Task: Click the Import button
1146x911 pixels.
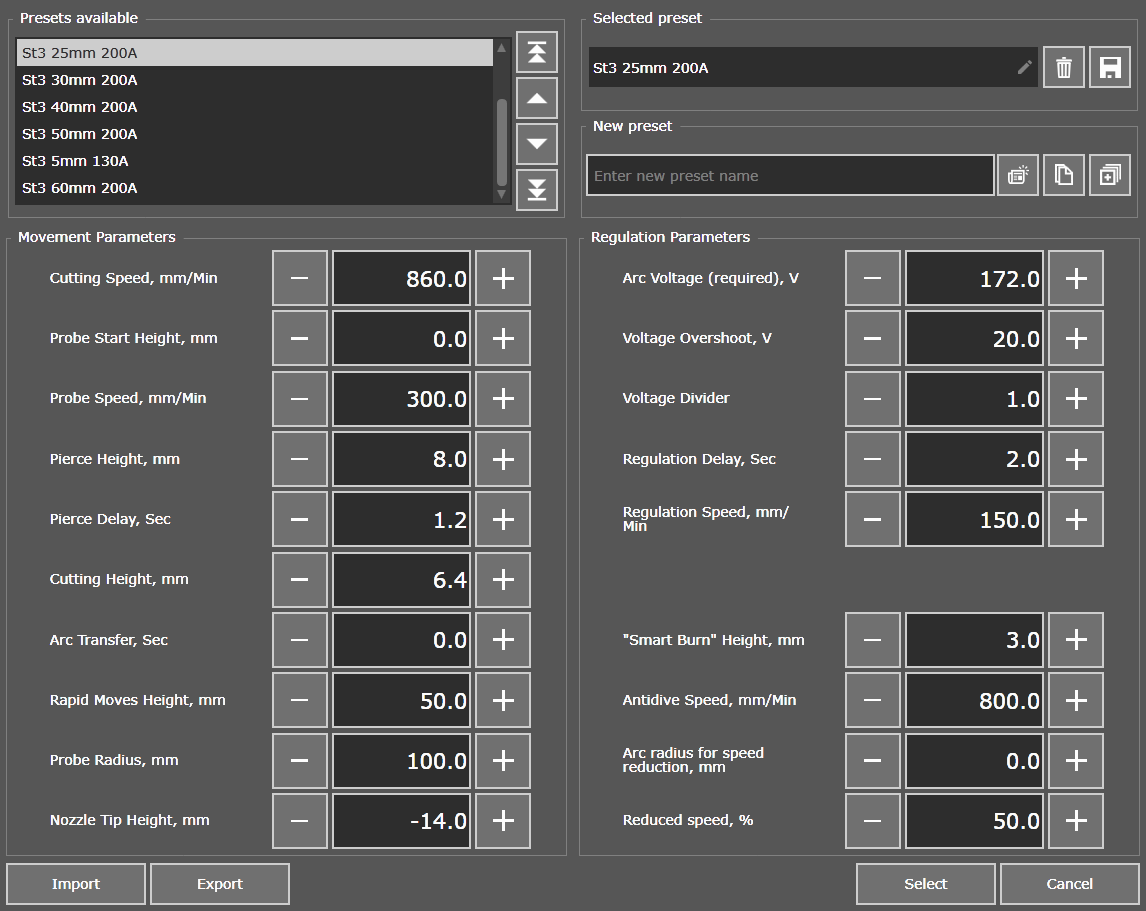Action: pos(76,884)
